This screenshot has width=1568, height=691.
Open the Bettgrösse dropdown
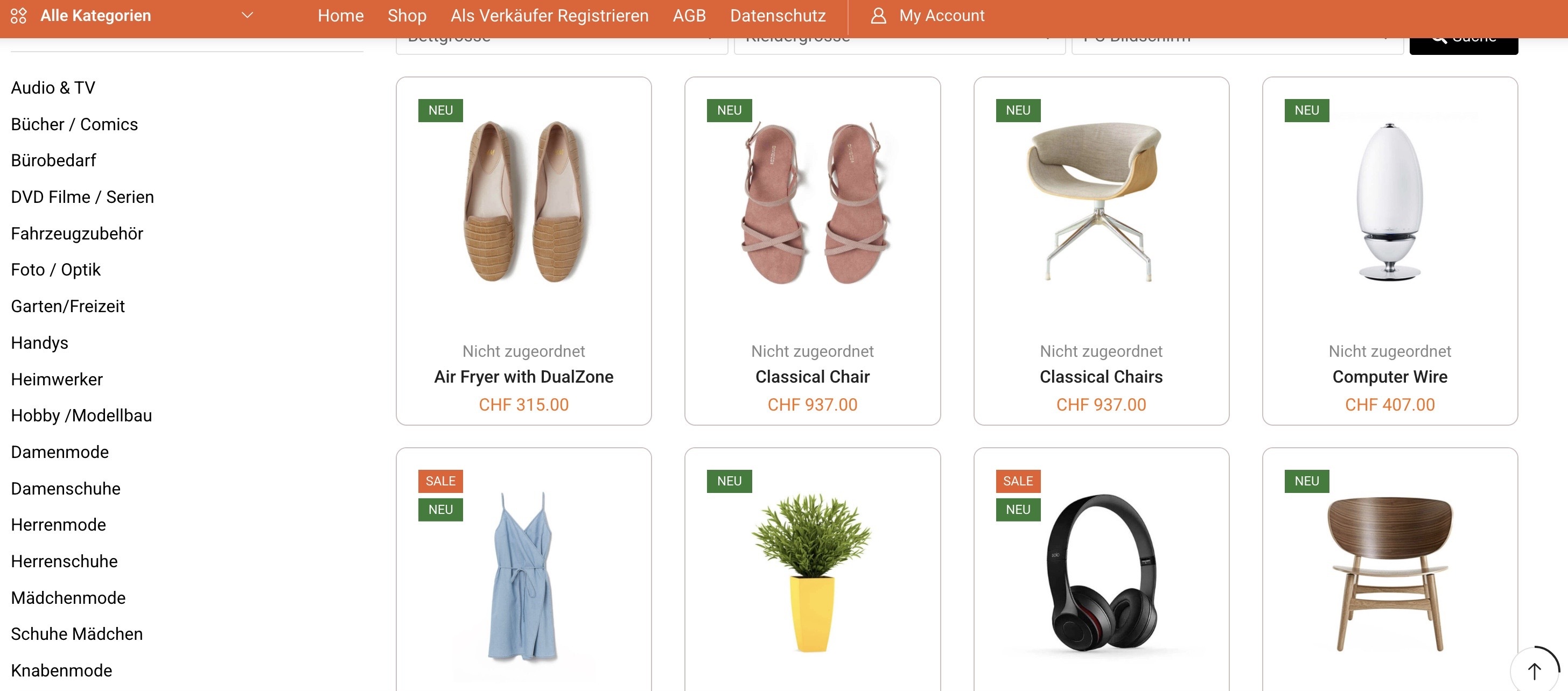(x=561, y=46)
